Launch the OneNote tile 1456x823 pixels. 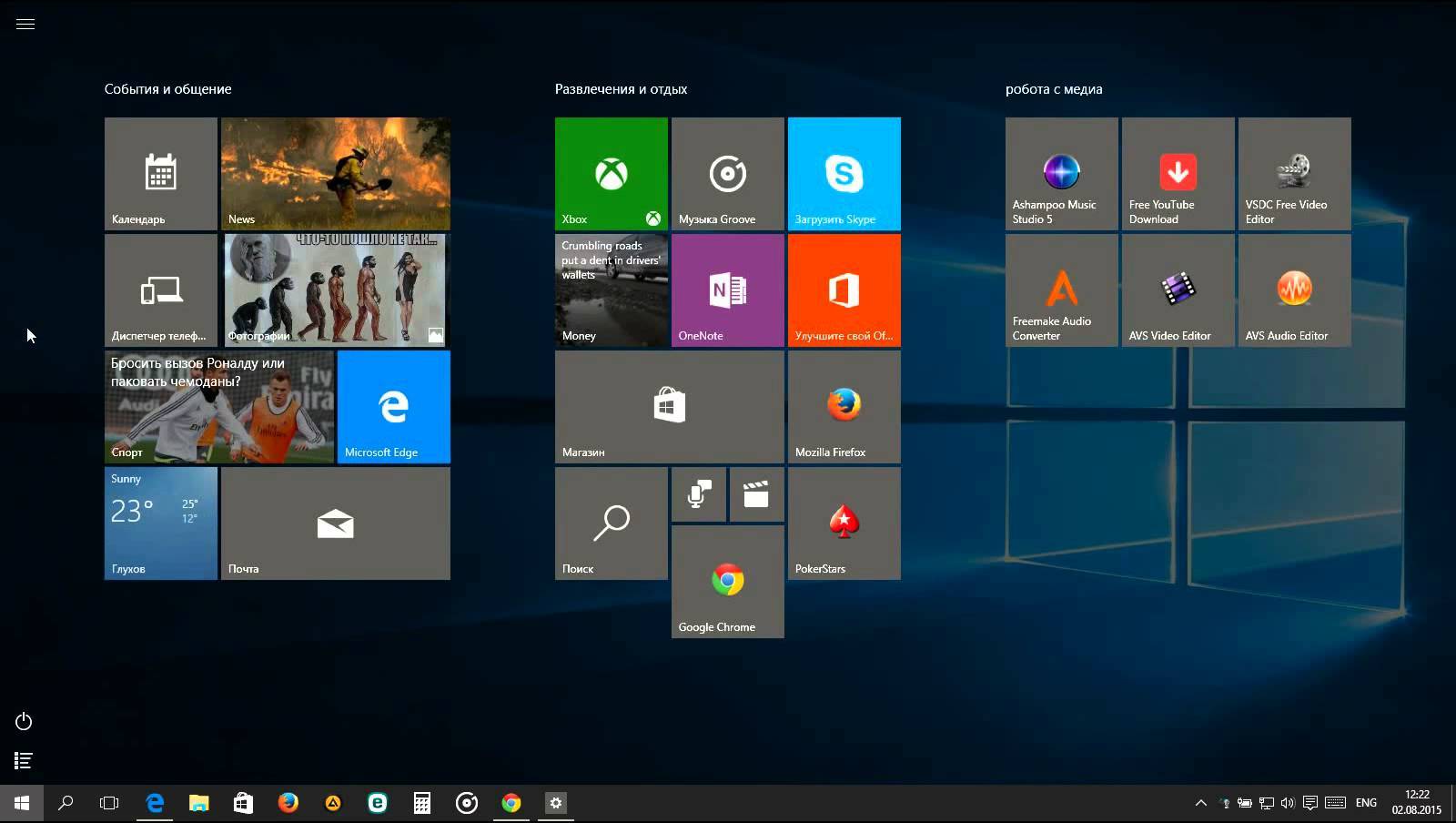click(x=728, y=290)
